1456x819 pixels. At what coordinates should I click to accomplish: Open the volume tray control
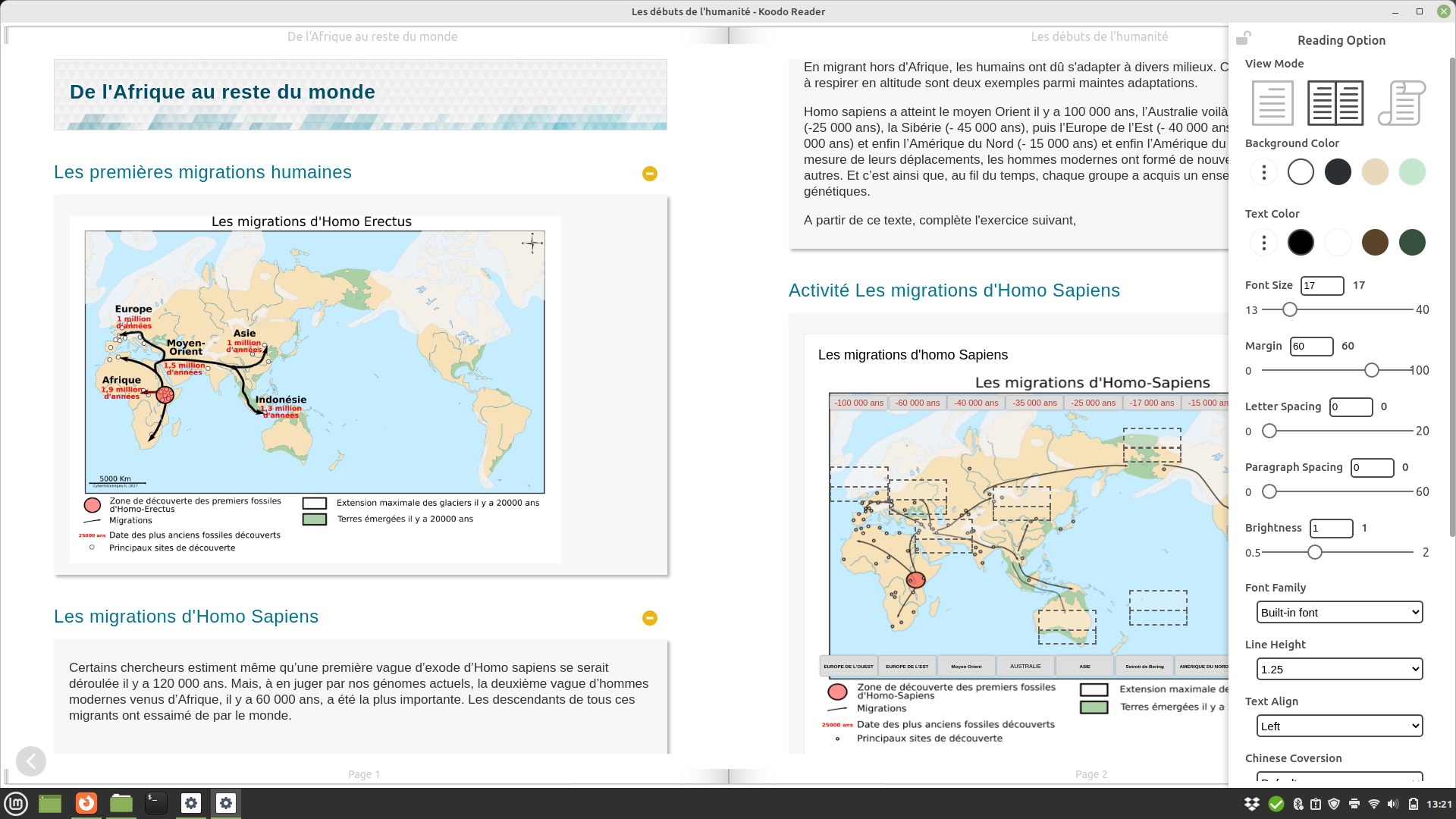click(x=1393, y=804)
